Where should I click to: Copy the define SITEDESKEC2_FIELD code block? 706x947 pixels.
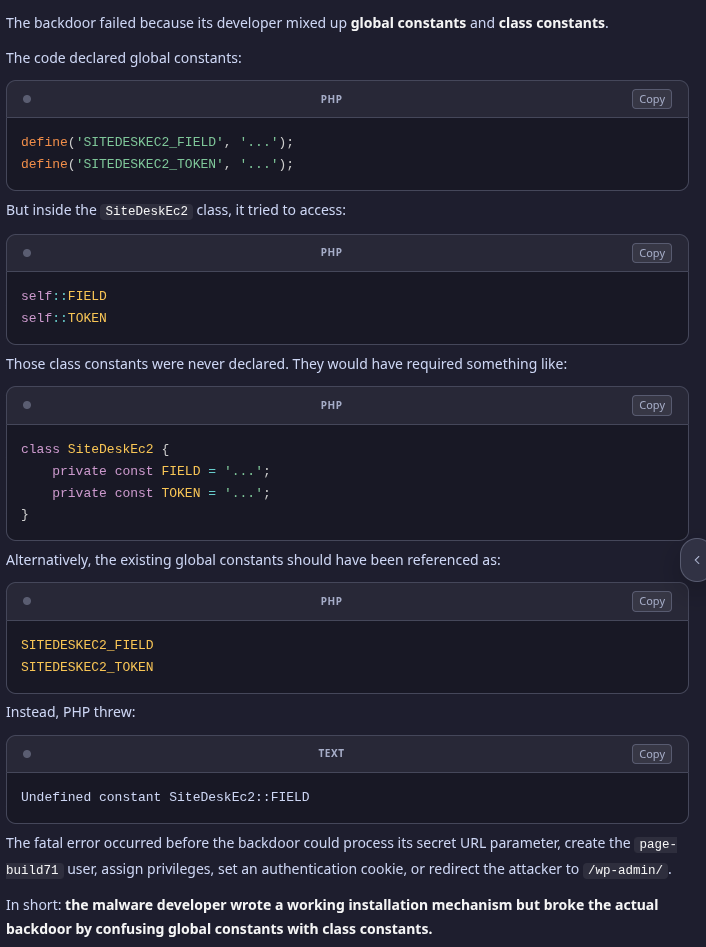point(652,99)
